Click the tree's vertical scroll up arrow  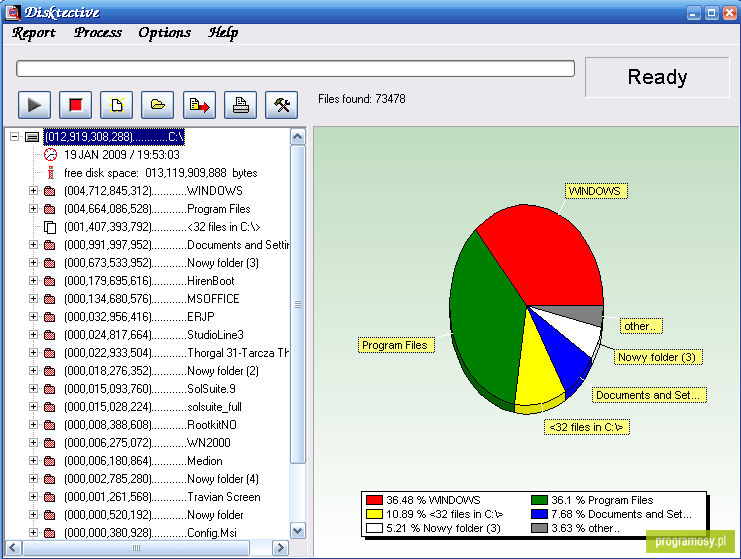coord(297,137)
